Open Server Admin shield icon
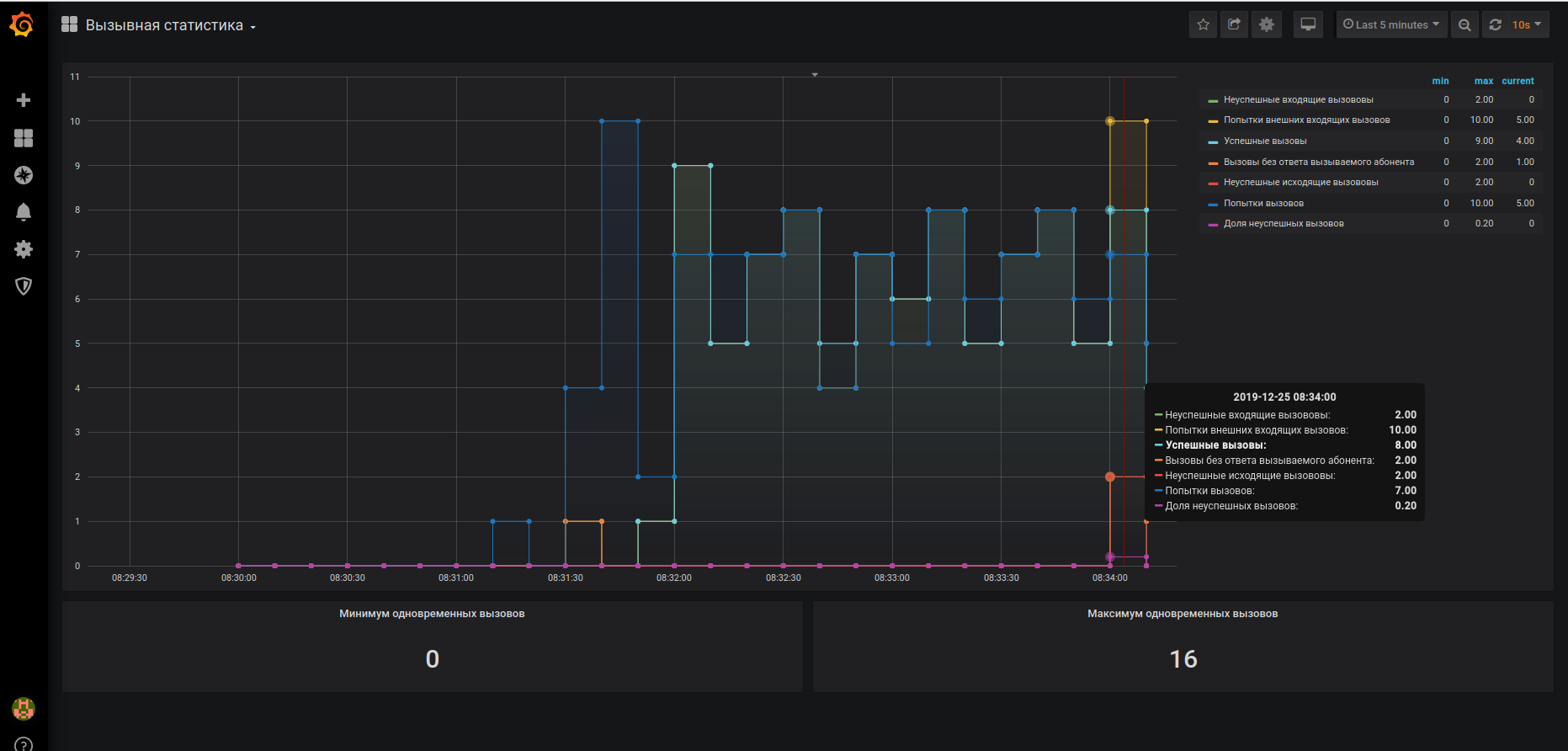Screen dimensions: 1568x751 [x=24, y=286]
